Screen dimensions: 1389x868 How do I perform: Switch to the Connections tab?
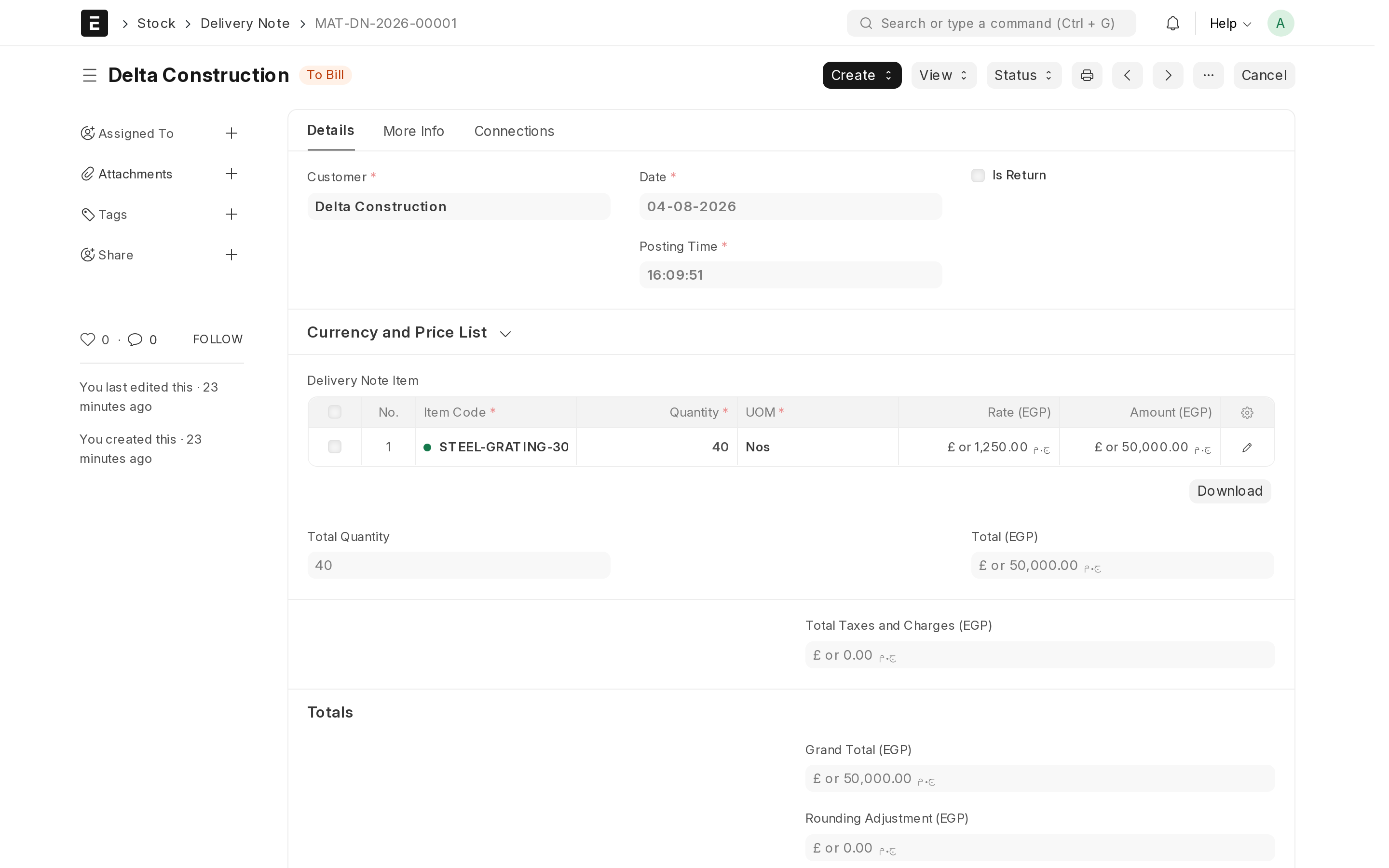[x=514, y=131]
